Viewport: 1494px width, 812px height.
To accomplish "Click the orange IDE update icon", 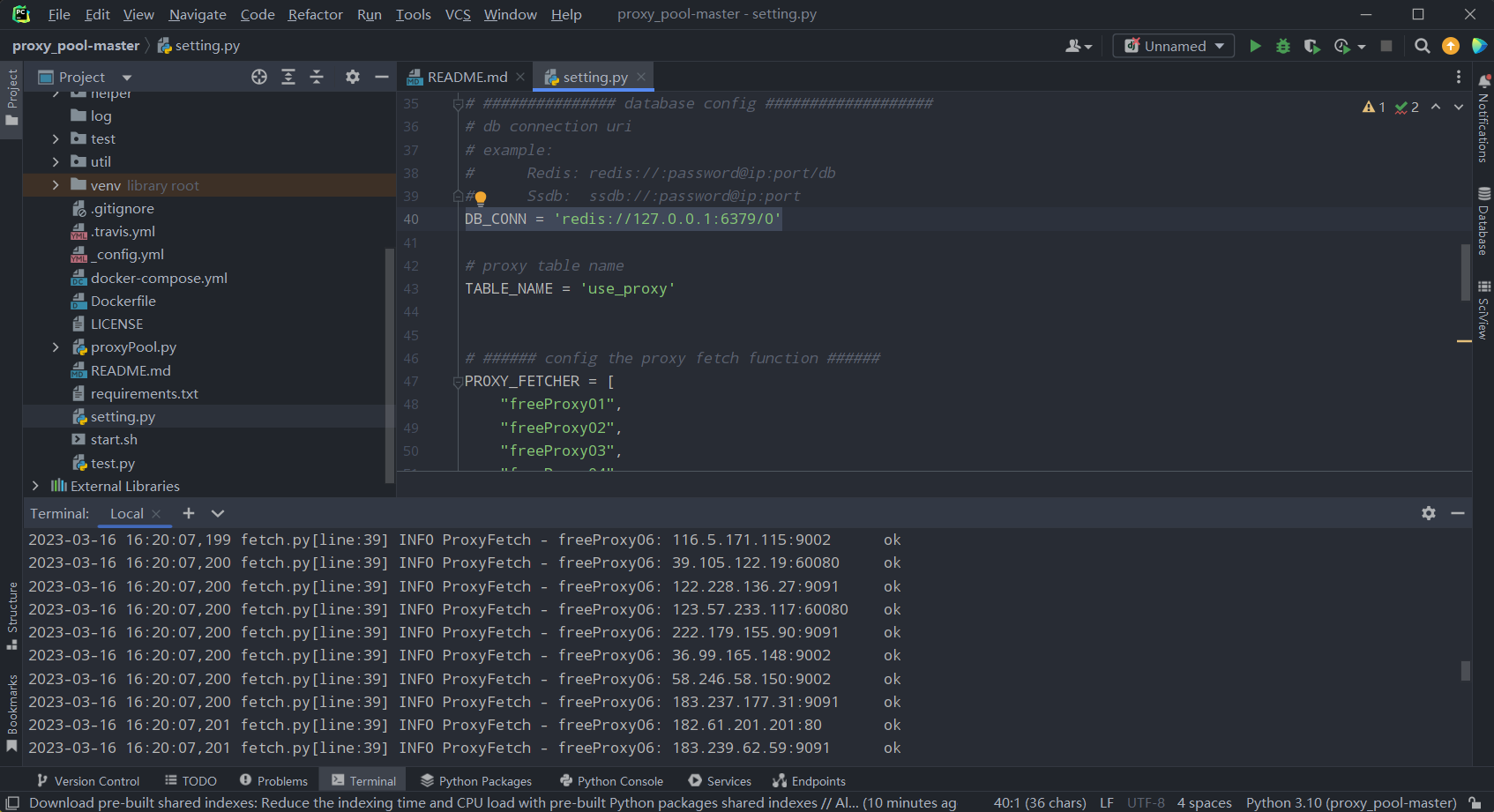I will tap(1451, 46).
